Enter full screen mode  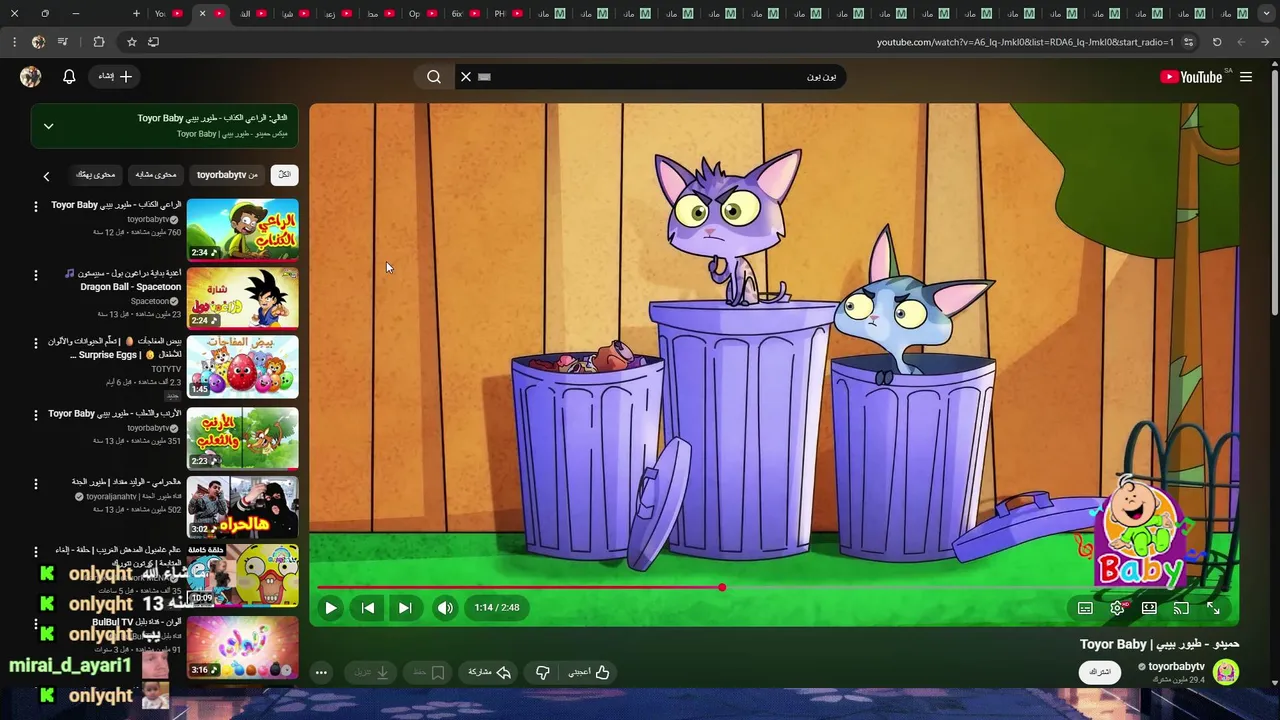click(x=1213, y=608)
